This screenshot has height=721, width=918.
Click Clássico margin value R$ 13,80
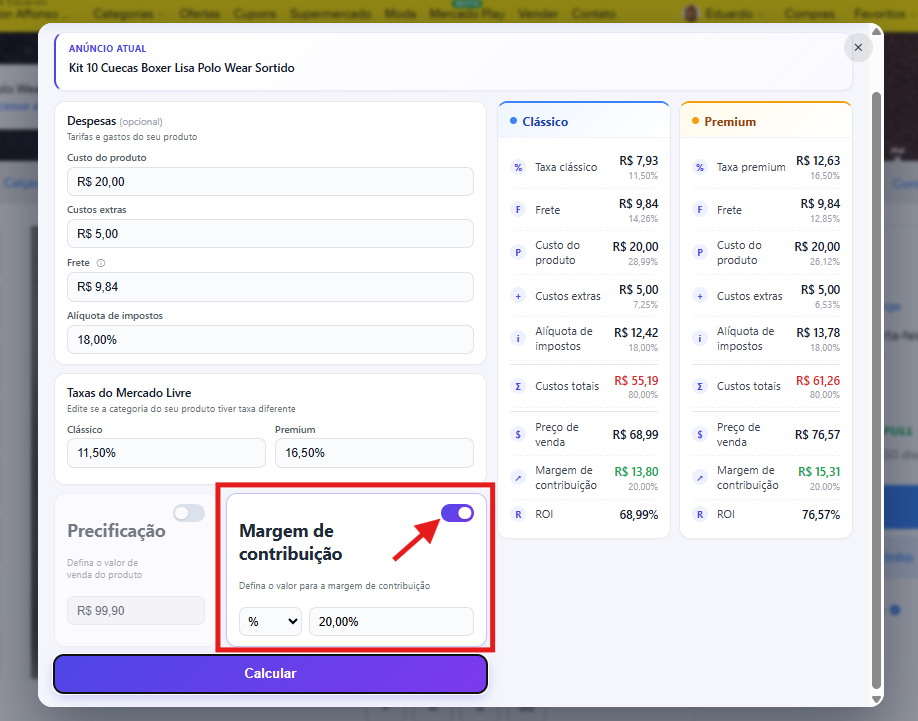(x=636, y=472)
